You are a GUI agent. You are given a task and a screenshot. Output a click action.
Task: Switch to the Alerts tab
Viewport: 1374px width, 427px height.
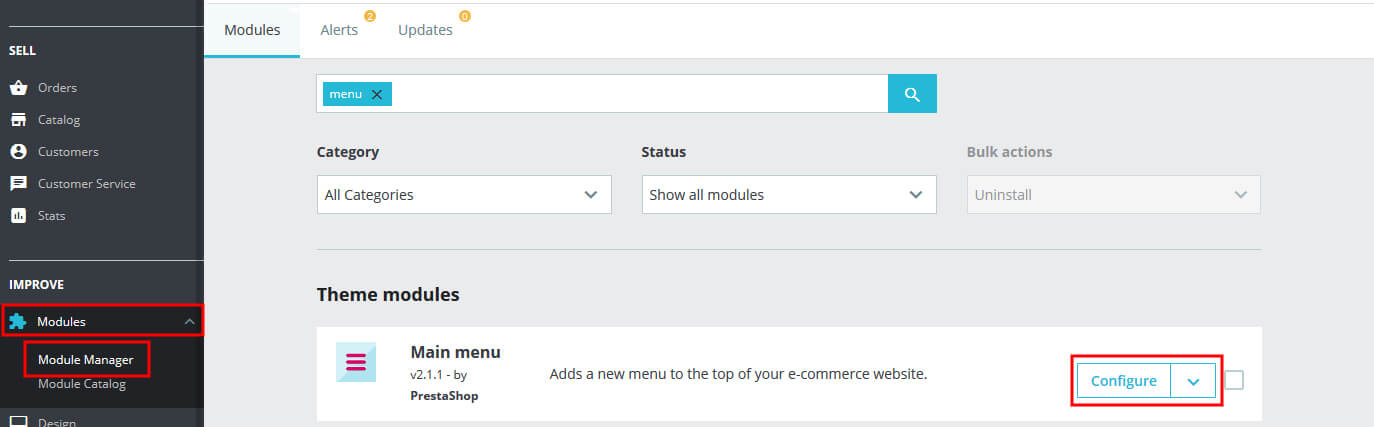tap(339, 30)
